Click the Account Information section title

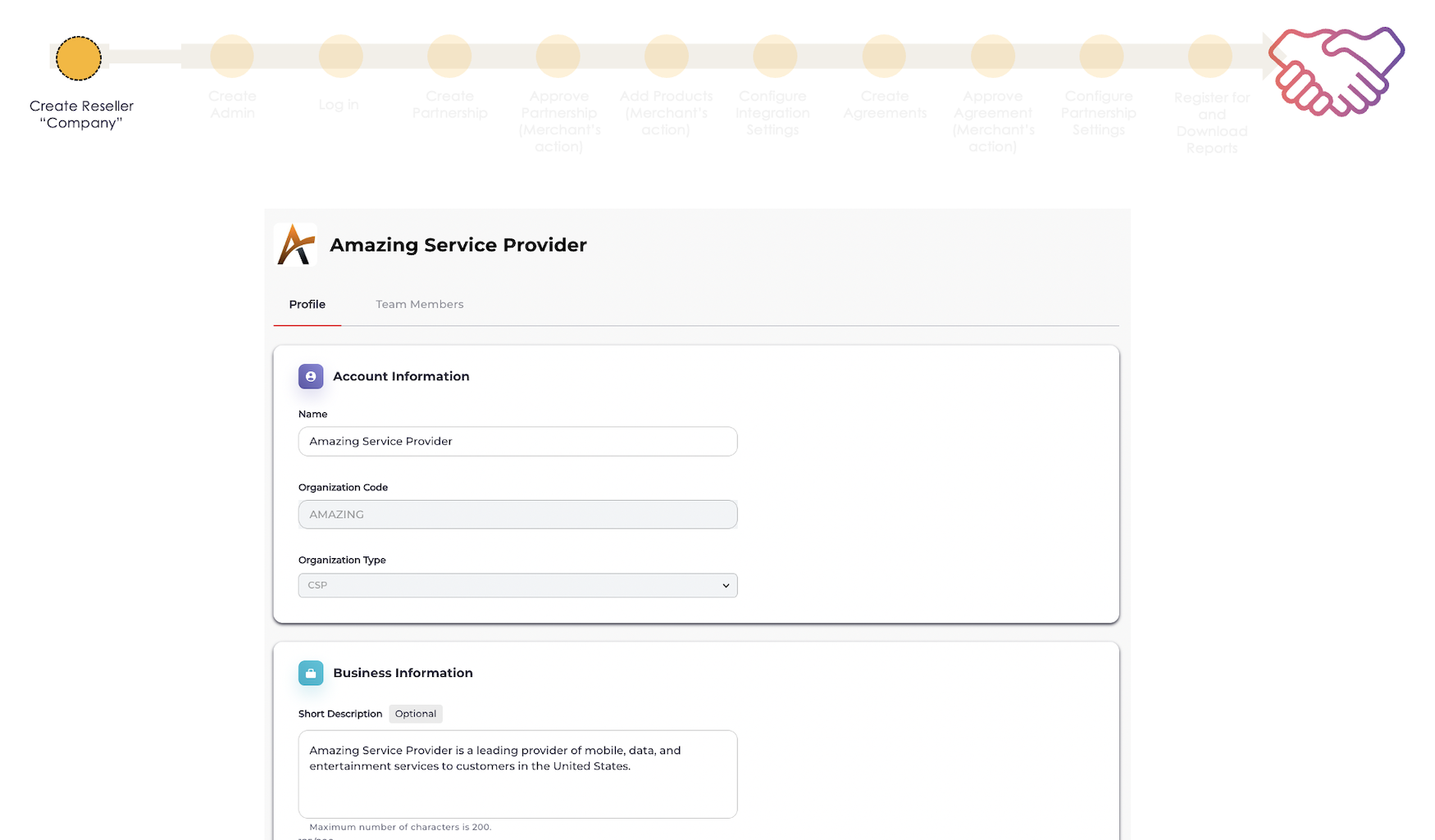(x=401, y=376)
